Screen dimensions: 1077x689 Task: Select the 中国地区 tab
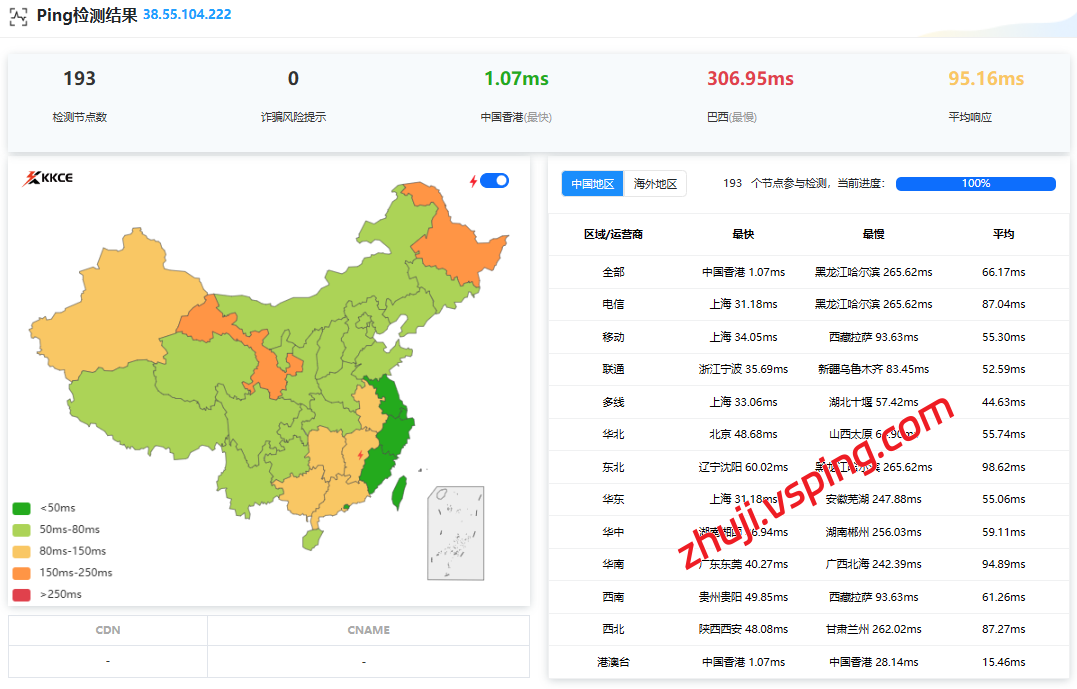(x=592, y=184)
